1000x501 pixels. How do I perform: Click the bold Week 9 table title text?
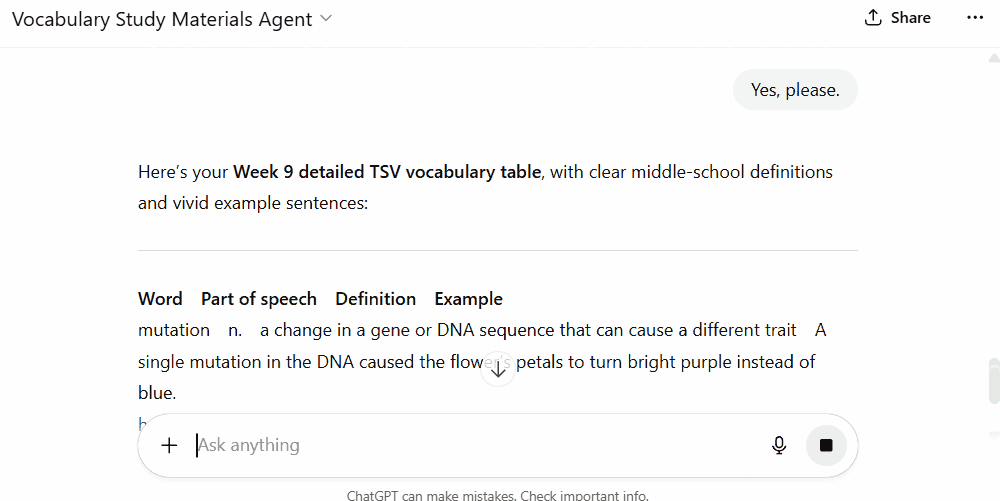[387, 172]
